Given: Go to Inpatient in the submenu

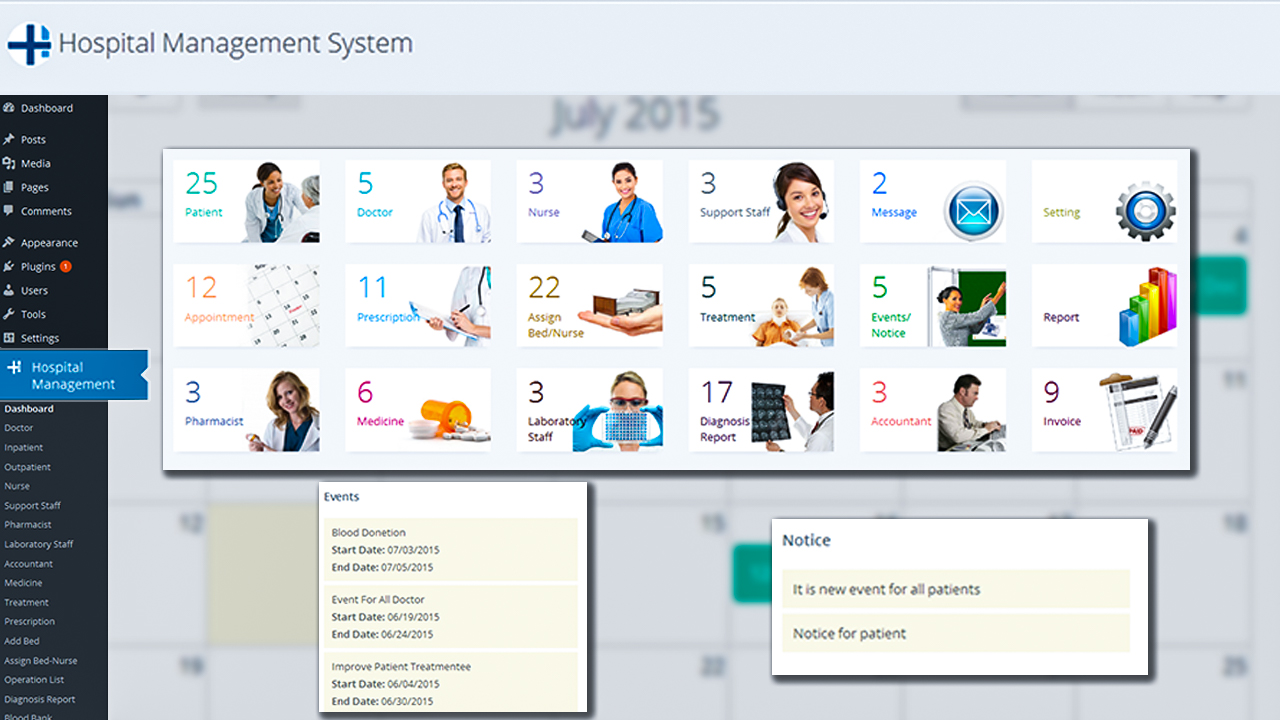Looking at the screenshot, I should pyautogui.click(x=24, y=448).
